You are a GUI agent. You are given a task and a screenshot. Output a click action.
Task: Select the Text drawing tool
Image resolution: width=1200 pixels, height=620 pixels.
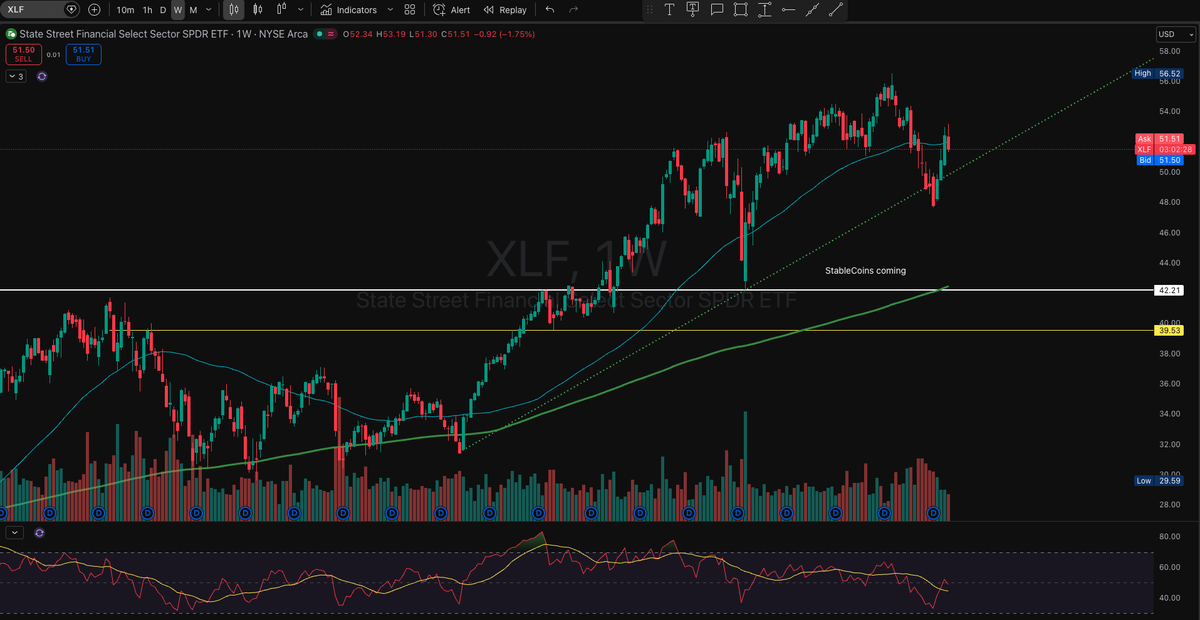669,10
